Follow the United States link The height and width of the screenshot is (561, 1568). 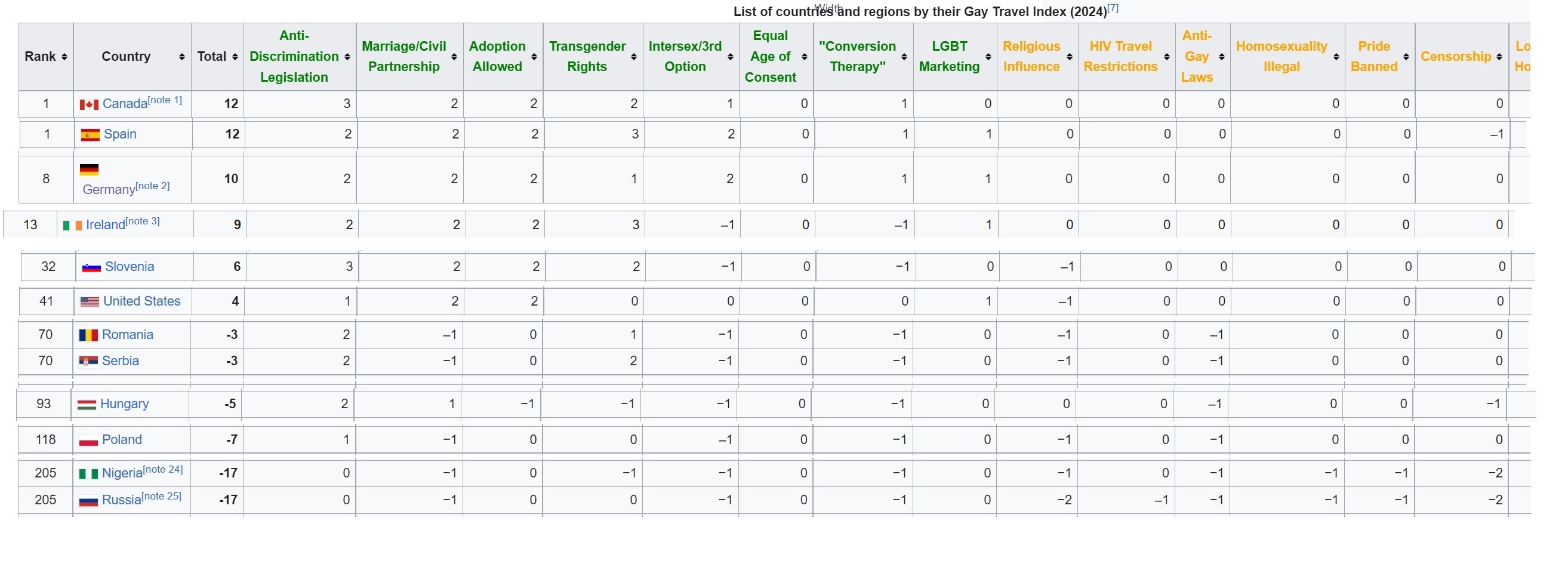[142, 301]
